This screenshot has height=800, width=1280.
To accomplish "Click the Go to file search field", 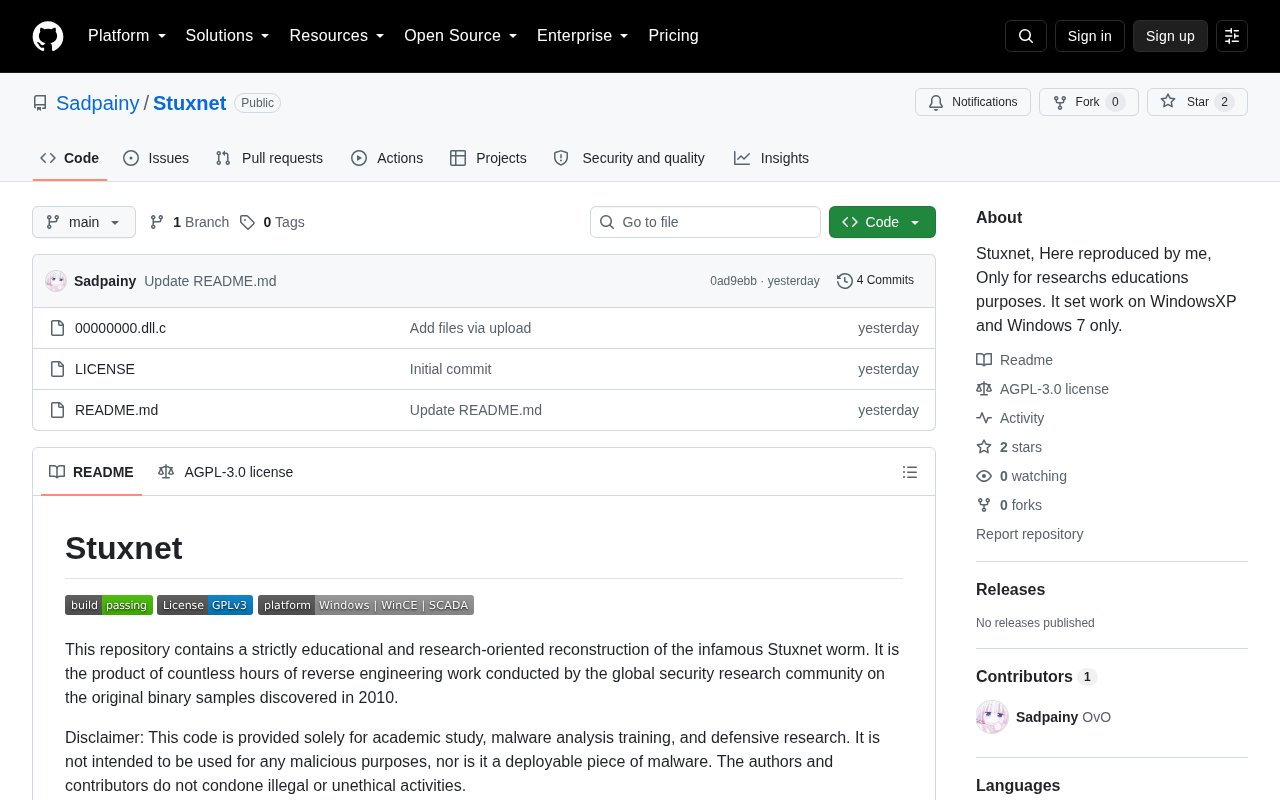I will (x=705, y=222).
